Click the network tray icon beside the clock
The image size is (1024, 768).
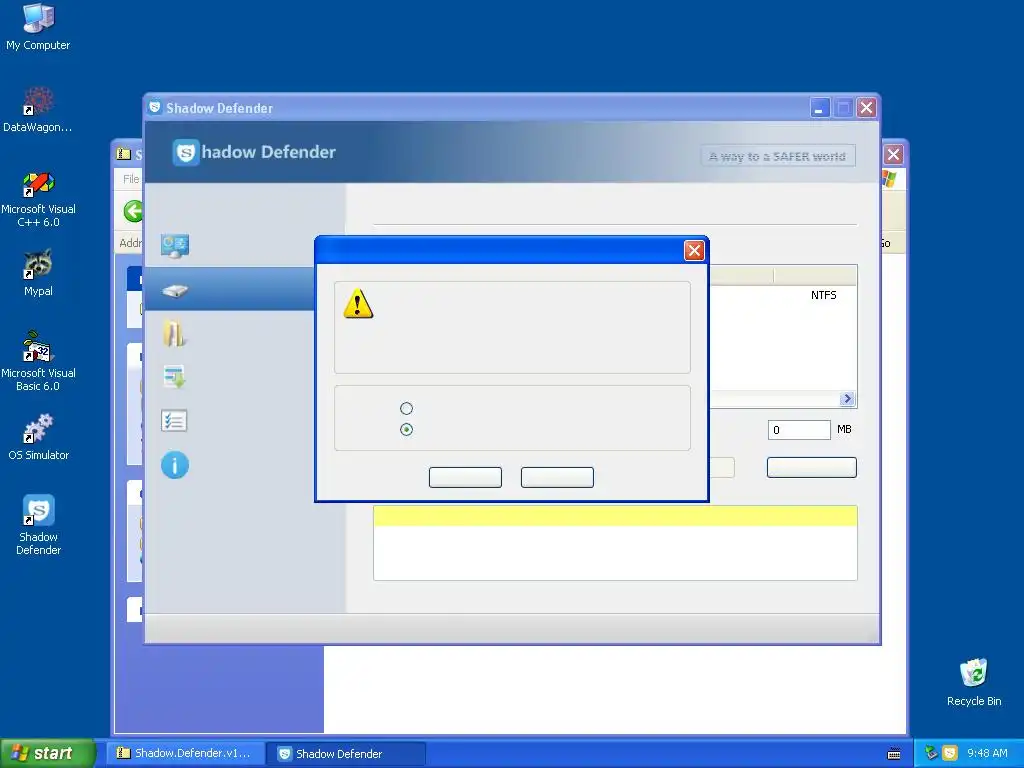pyautogui.click(x=932, y=753)
